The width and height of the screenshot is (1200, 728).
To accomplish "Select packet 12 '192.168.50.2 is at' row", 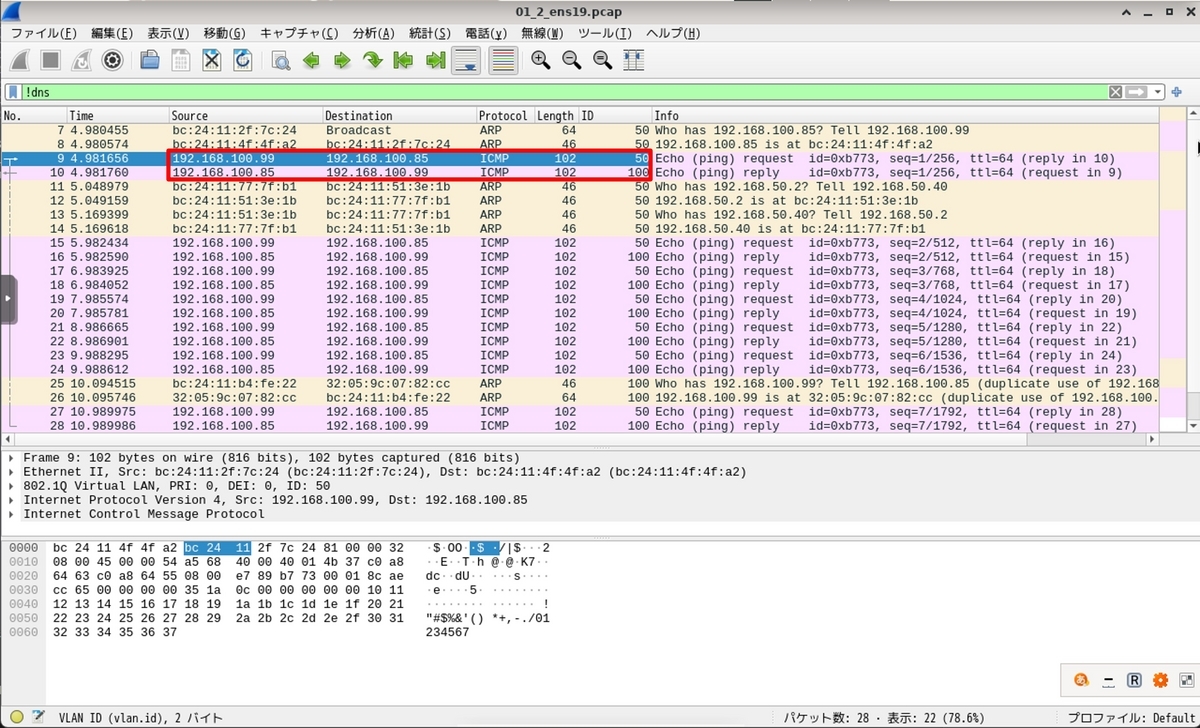I will click(x=580, y=200).
